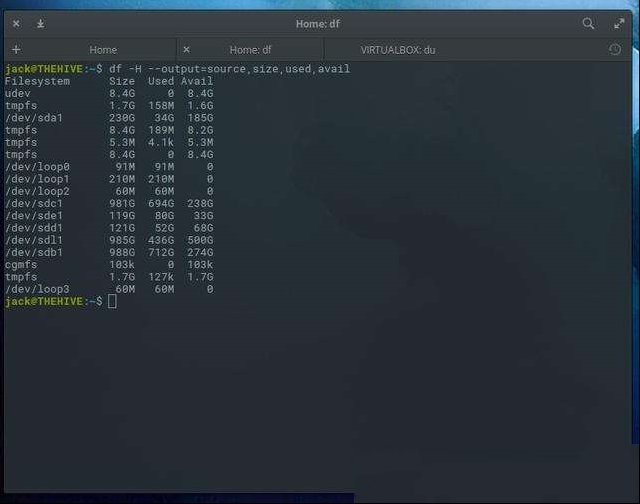640x504 pixels.
Task: Click the 694G used value for sdc1
Action: [161, 204]
